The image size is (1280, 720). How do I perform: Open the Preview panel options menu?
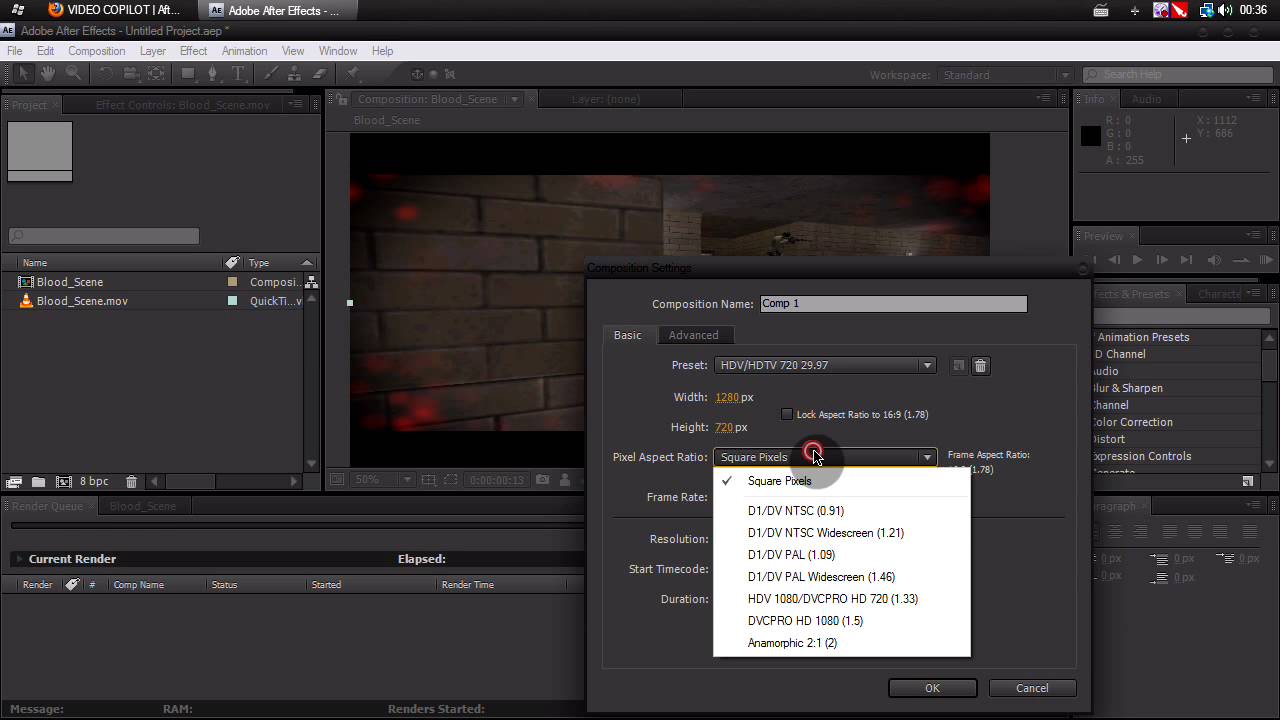[x=1255, y=235]
